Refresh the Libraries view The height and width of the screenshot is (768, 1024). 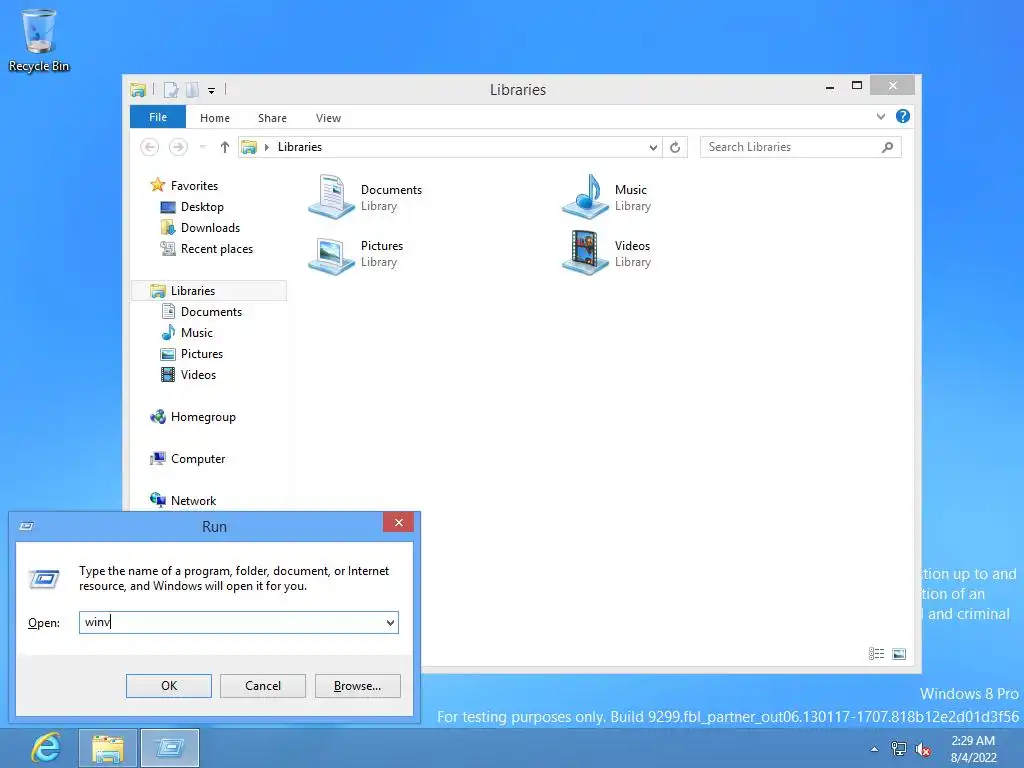coord(675,148)
